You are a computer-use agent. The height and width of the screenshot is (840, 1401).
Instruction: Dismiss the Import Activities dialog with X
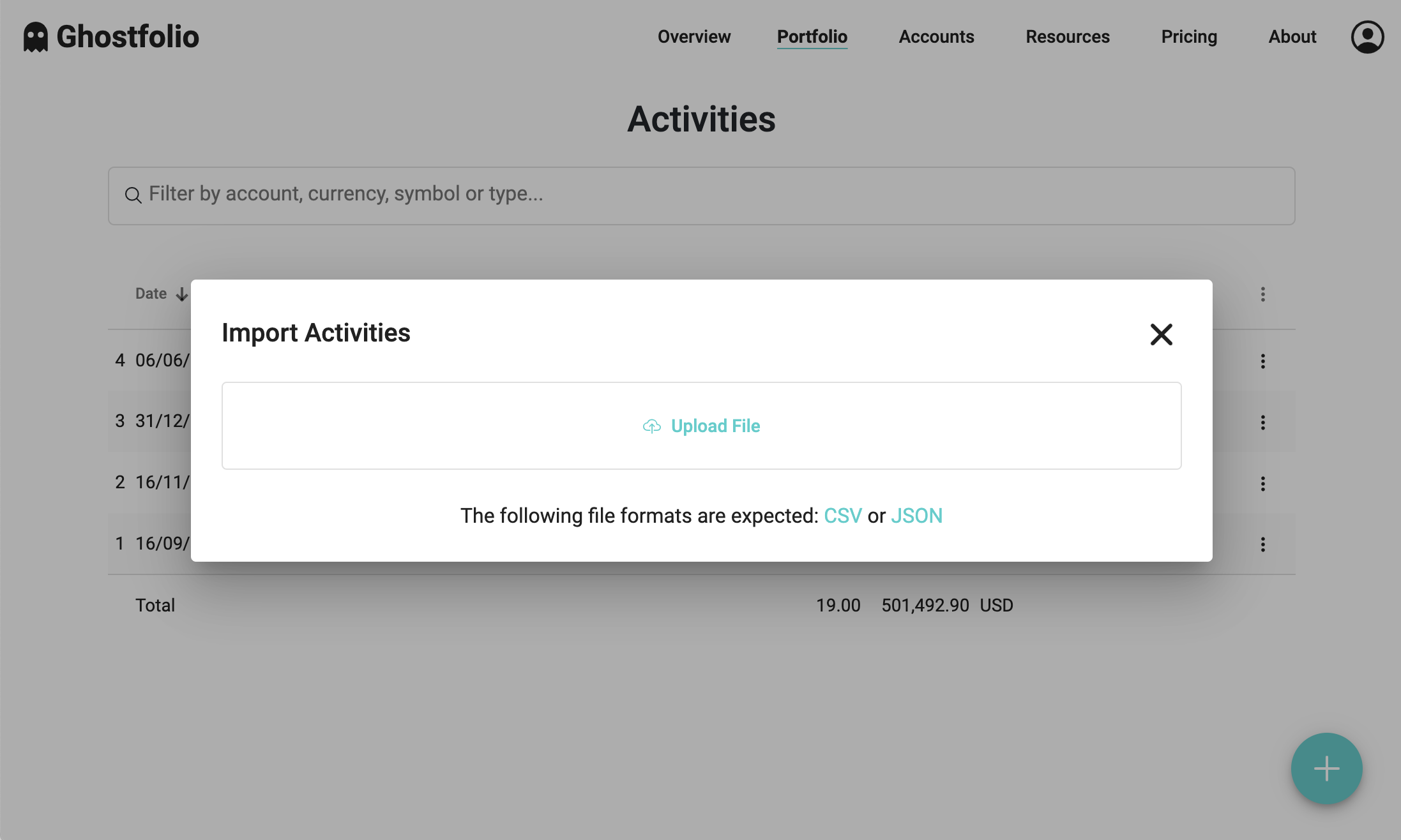click(x=1161, y=334)
